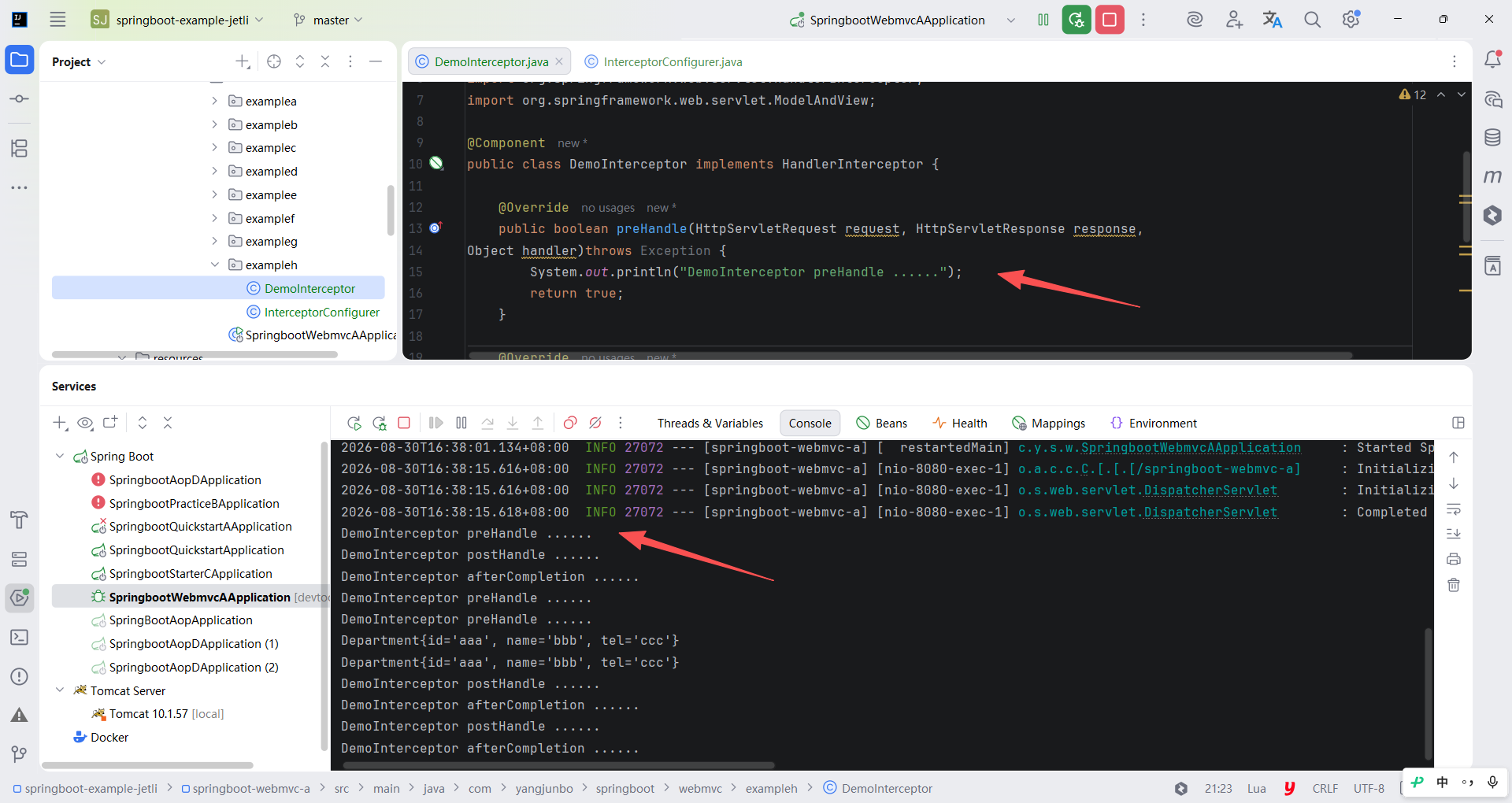Click the console horizontal scrollbar
This screenshot has height=803, width=1512.
(x=559, y=764)
